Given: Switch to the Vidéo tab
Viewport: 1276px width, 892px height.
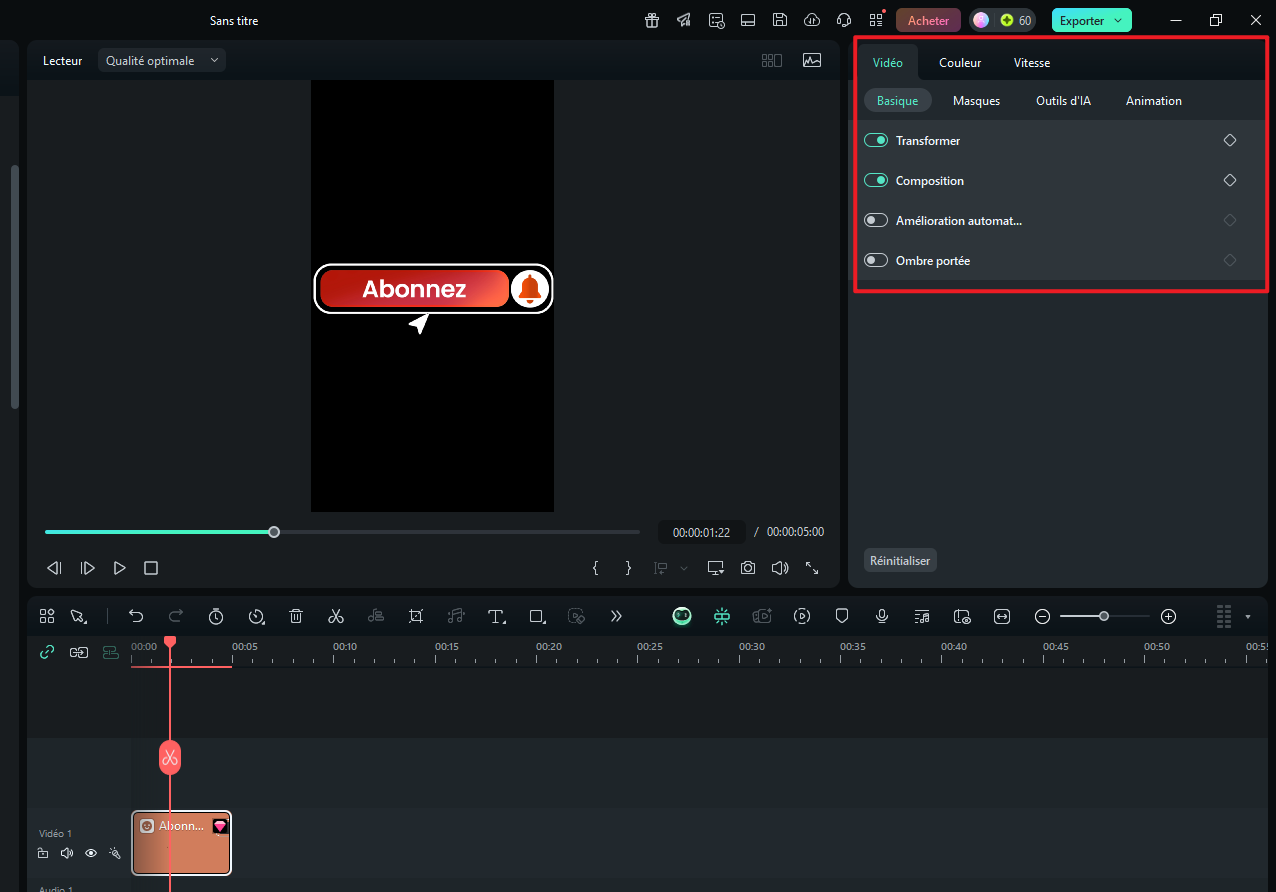Looking at the screenshot, I should [888, 63].
